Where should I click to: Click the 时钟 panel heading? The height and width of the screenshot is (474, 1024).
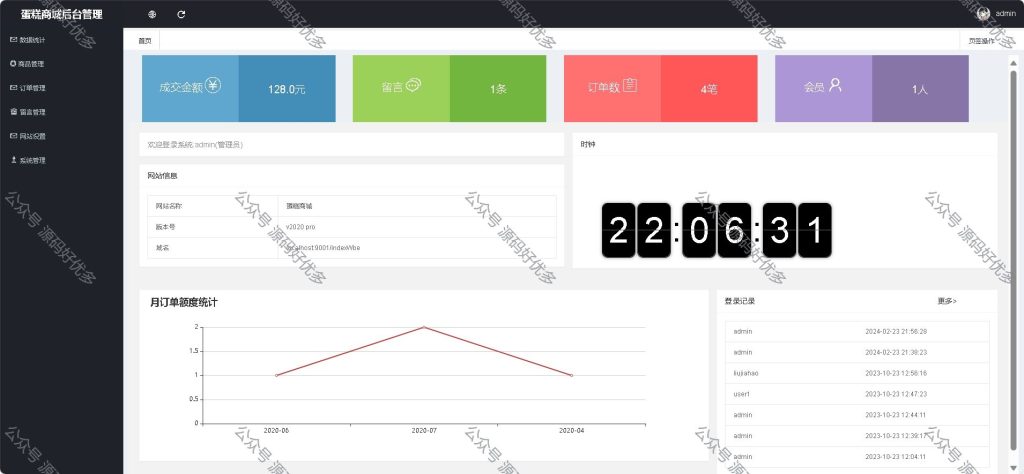[x=588, y=144]
